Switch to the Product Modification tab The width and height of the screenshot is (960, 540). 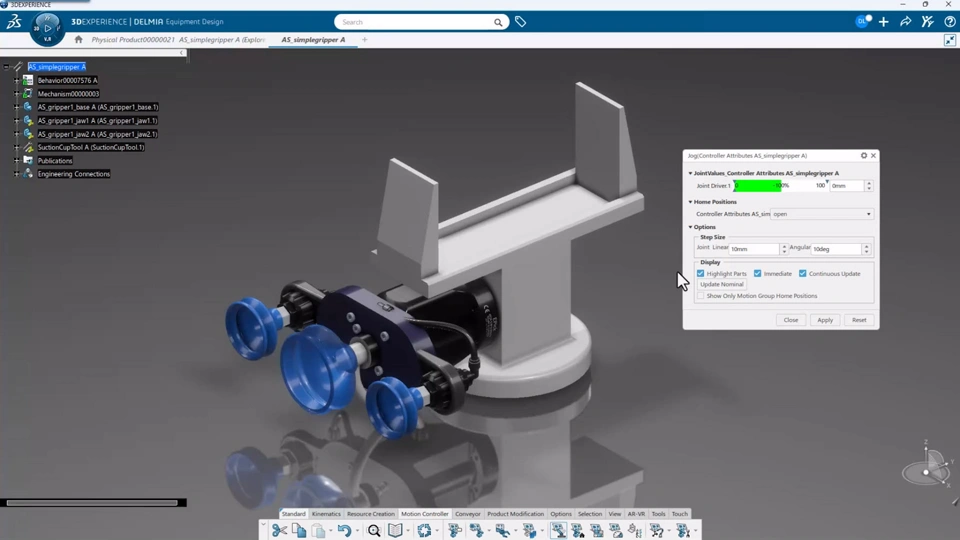pos(515,514)
